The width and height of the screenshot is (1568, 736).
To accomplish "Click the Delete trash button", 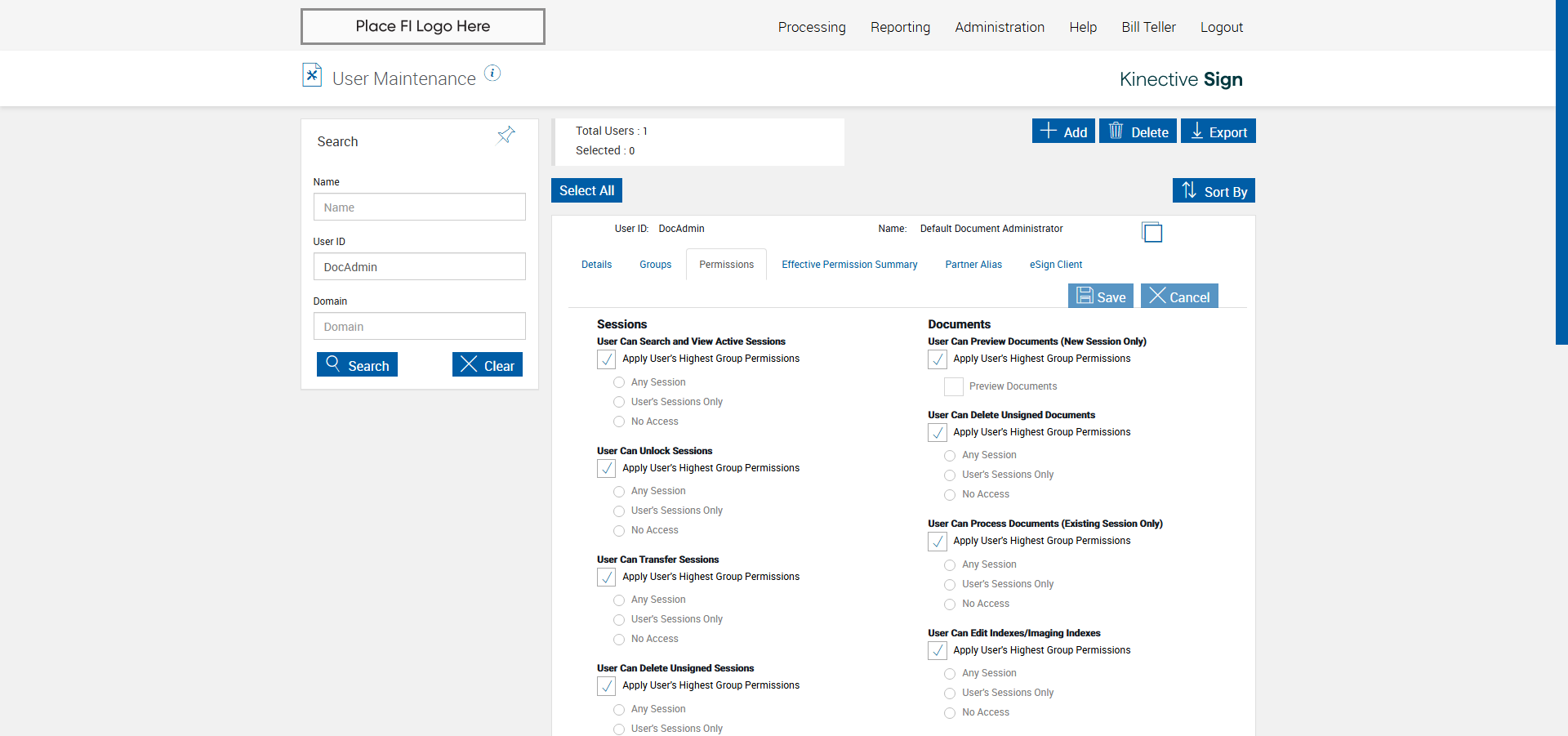I will (1138, 132).
